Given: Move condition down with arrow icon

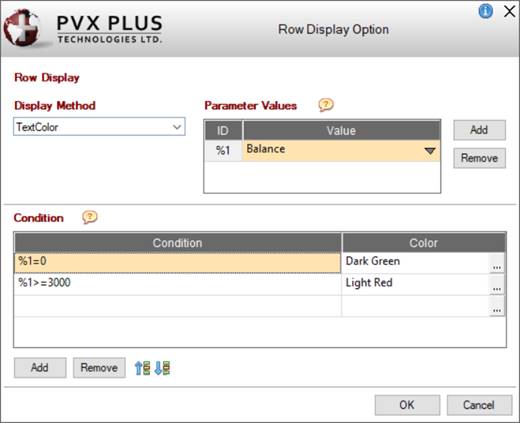Looking at the screenshot, I should (x=162, y=368).
